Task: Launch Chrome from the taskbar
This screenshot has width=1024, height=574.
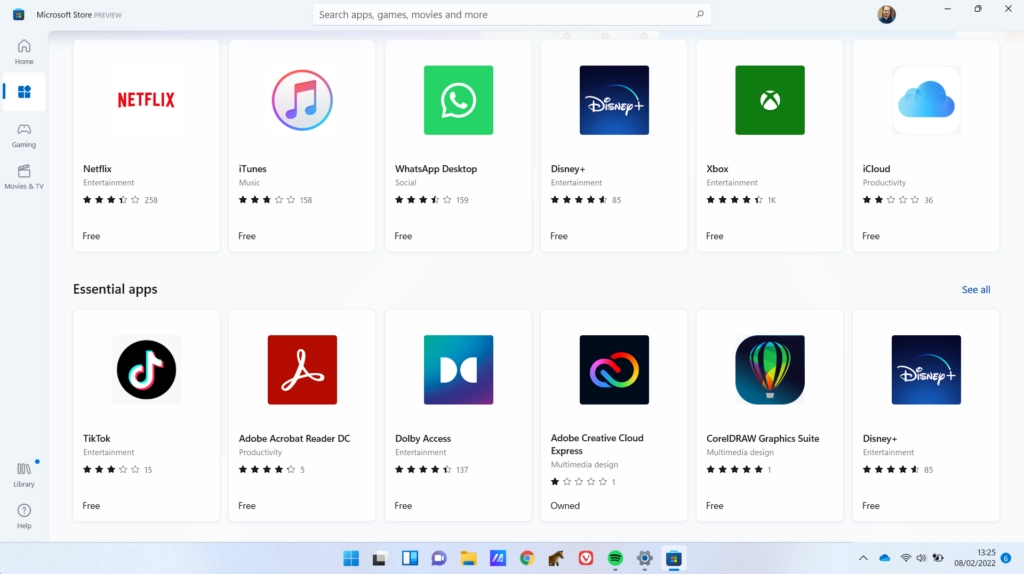Action: pyautogui.click(x=527, y=558)
